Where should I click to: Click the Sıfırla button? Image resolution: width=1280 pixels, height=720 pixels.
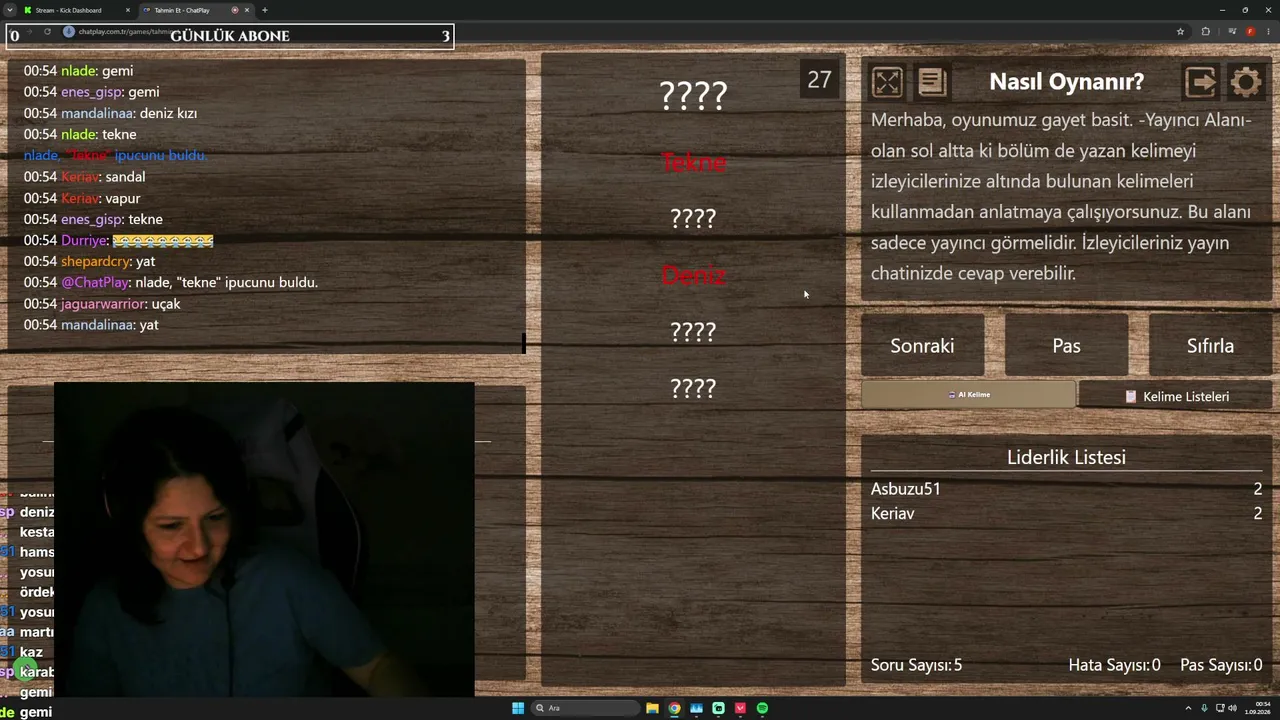(x=1210, y=346)
